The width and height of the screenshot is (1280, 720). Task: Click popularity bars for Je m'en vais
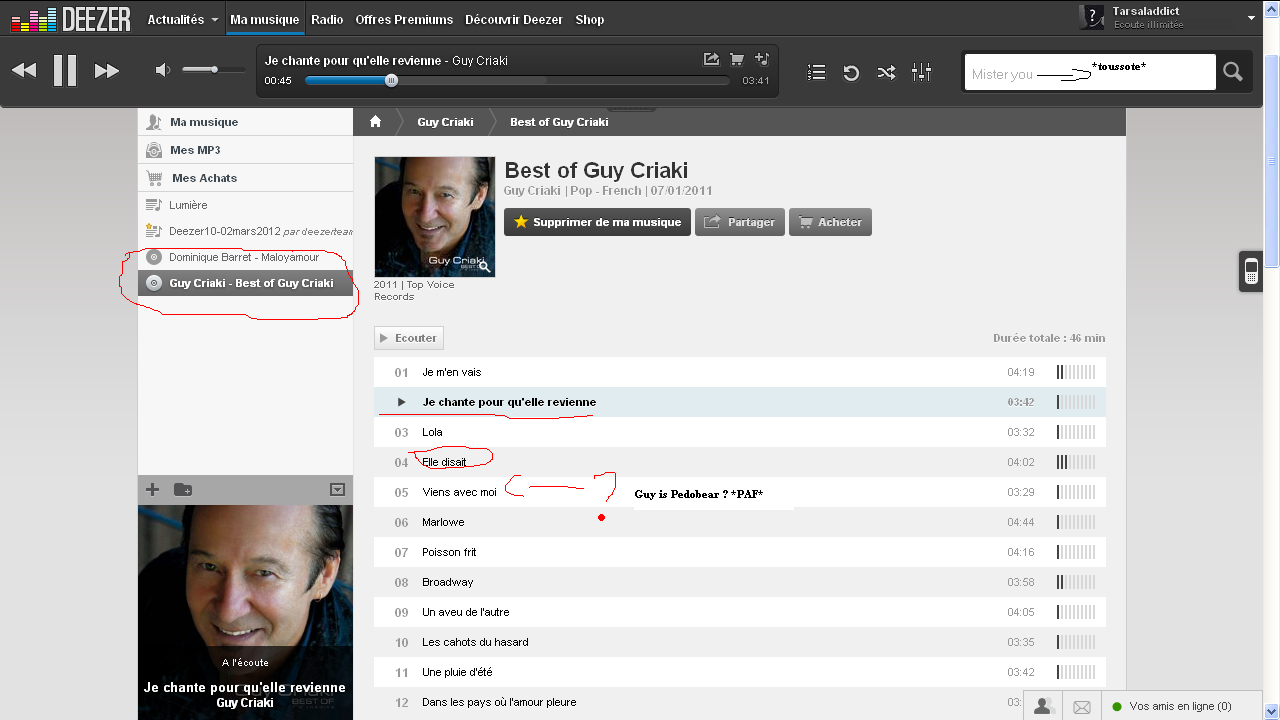pos(1076,372)
